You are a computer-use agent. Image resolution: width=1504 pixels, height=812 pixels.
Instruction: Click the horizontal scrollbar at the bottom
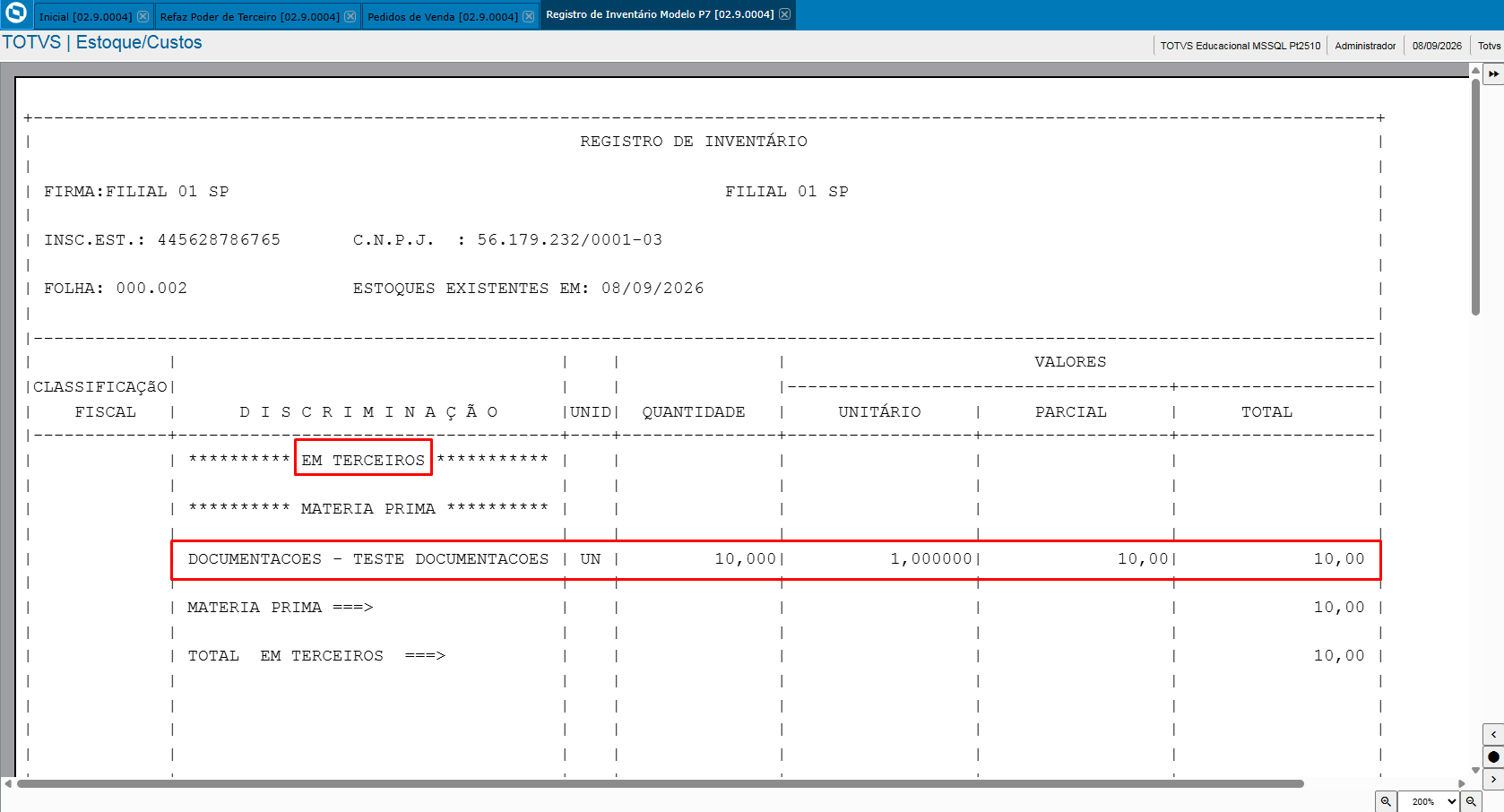[661, 783]
